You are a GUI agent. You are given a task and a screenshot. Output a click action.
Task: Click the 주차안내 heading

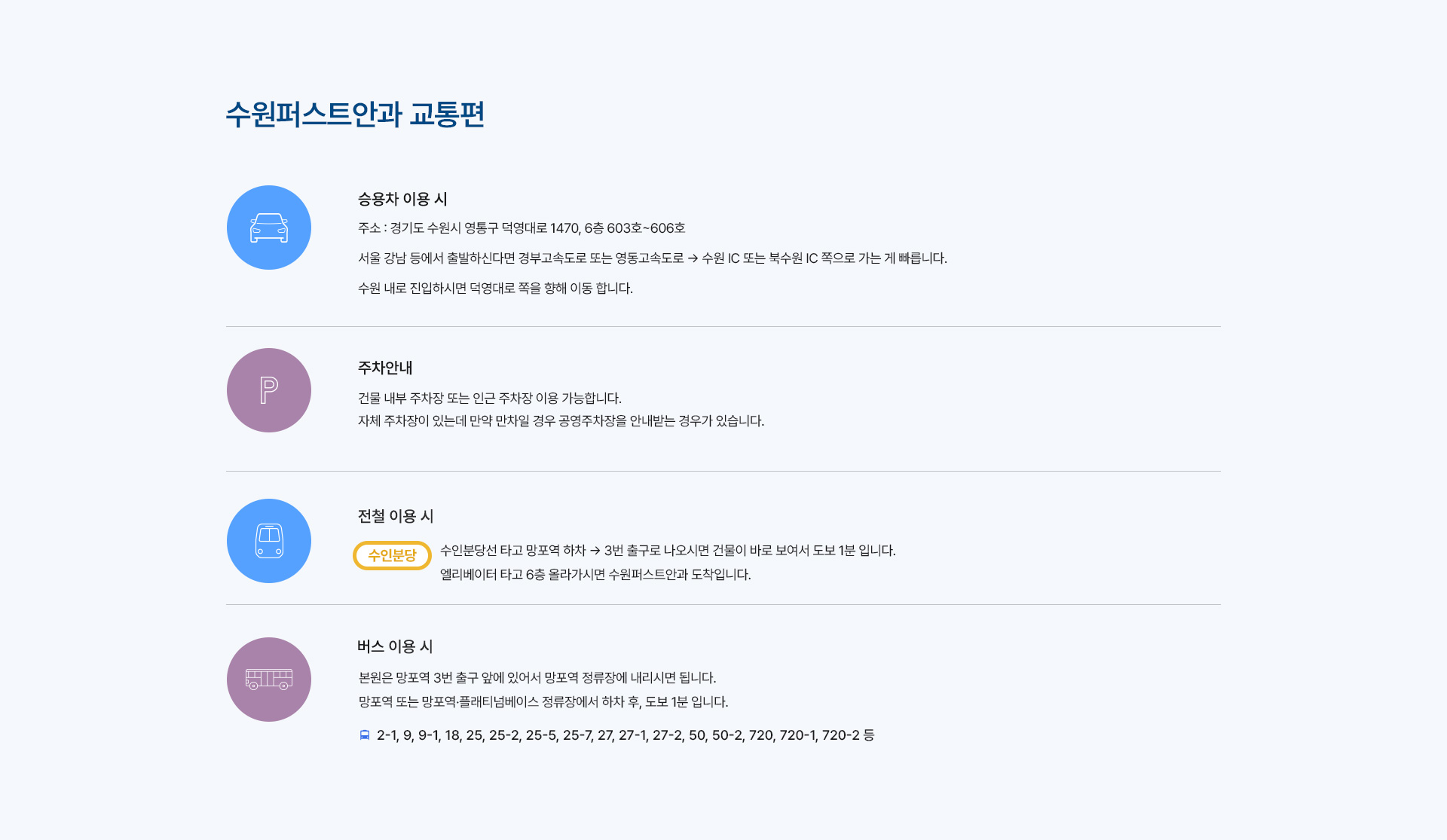tap(385, 368)
